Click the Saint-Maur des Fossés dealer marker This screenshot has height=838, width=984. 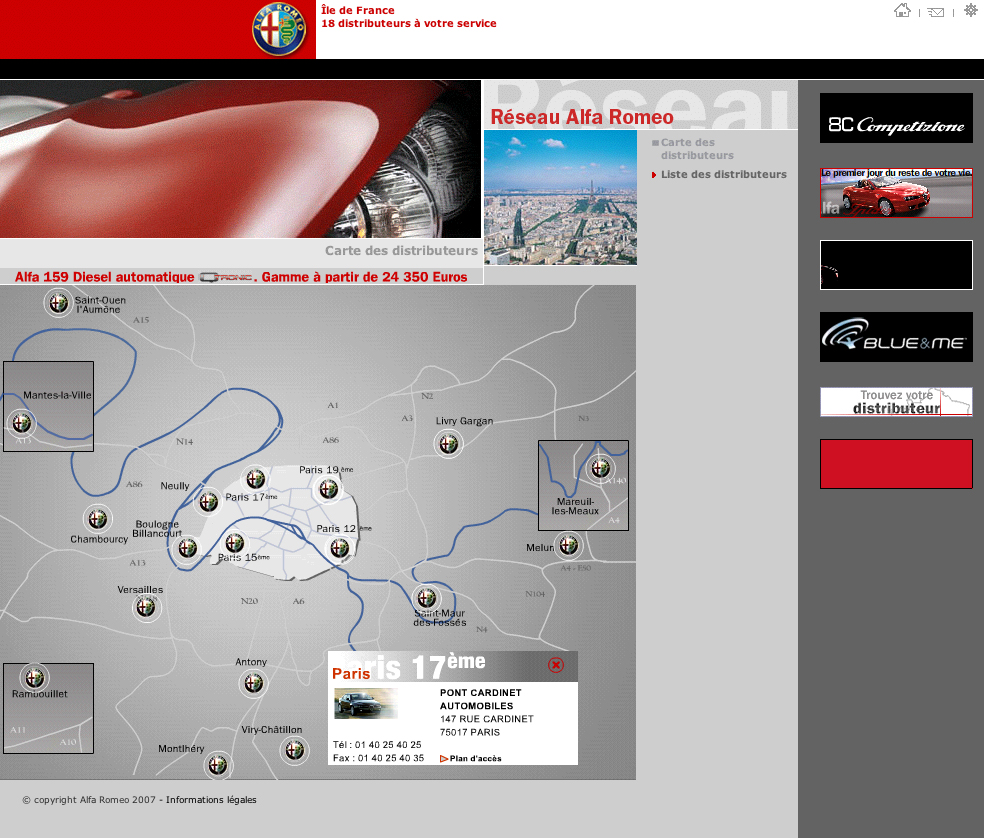(427, 598)
